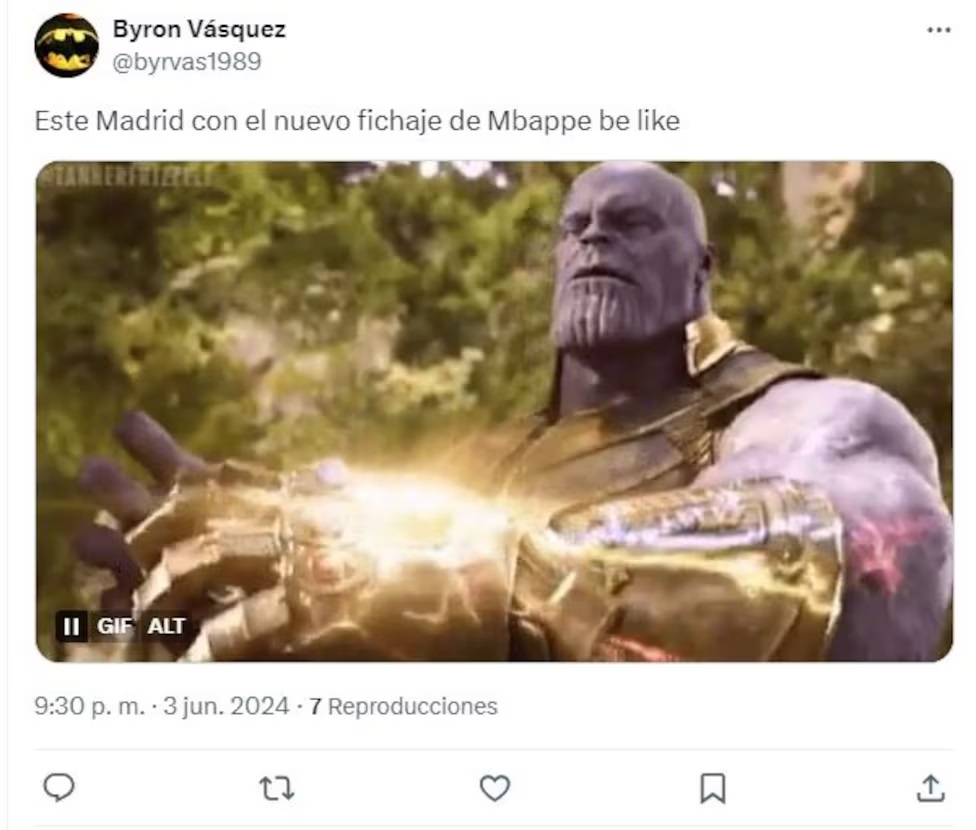976x830 pixels.
Task: Show the ALT image description
Action: point(166,627)
